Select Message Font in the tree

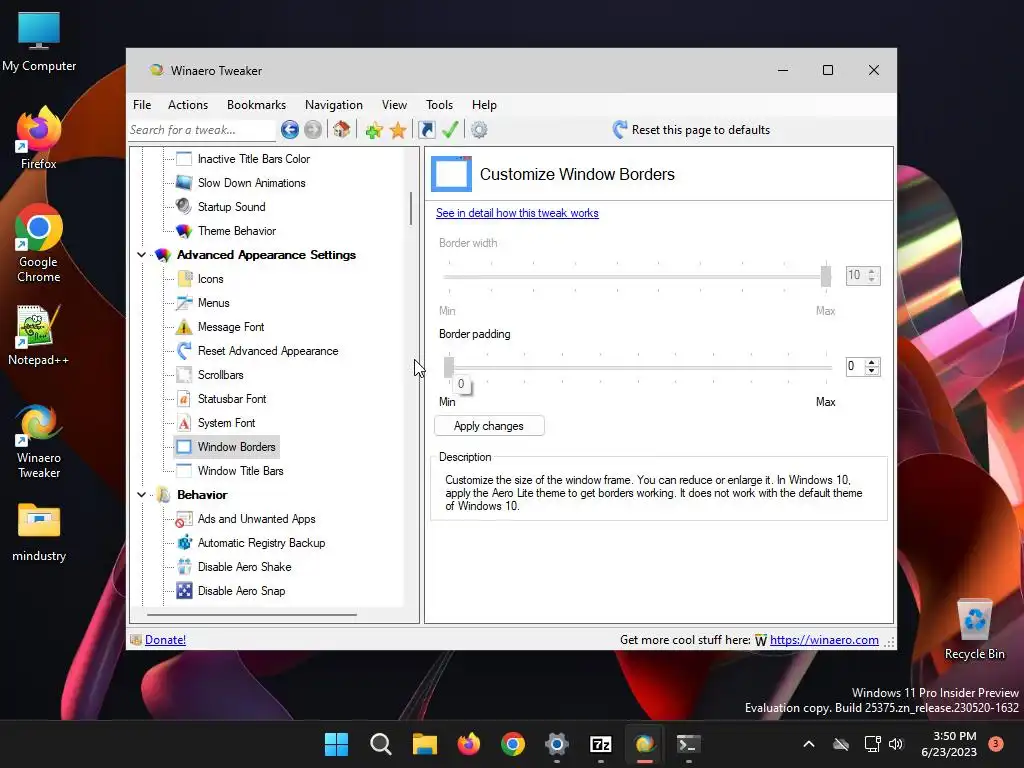point(231,327)
